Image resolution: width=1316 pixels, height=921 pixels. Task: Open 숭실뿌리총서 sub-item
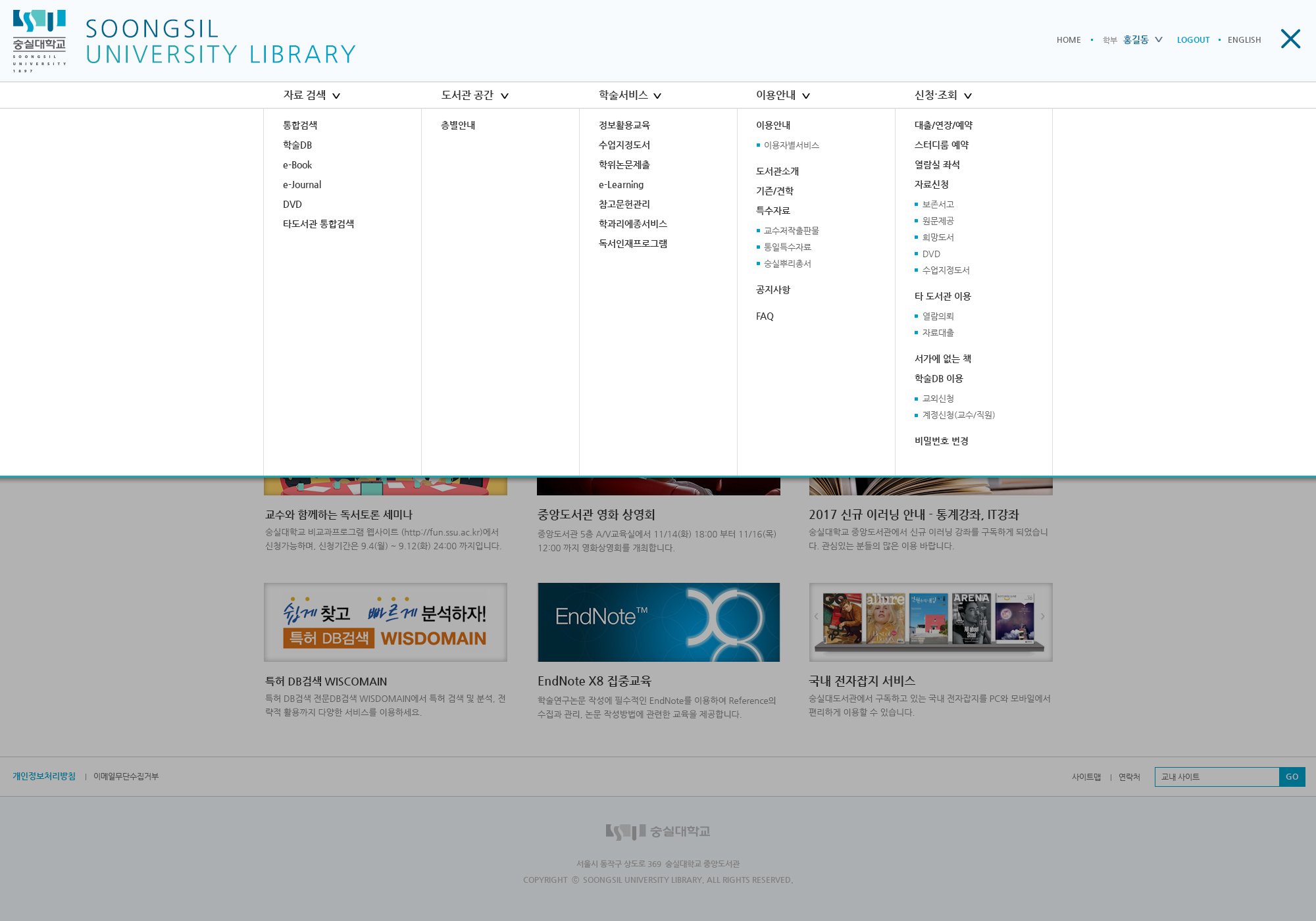click(787, 264)
